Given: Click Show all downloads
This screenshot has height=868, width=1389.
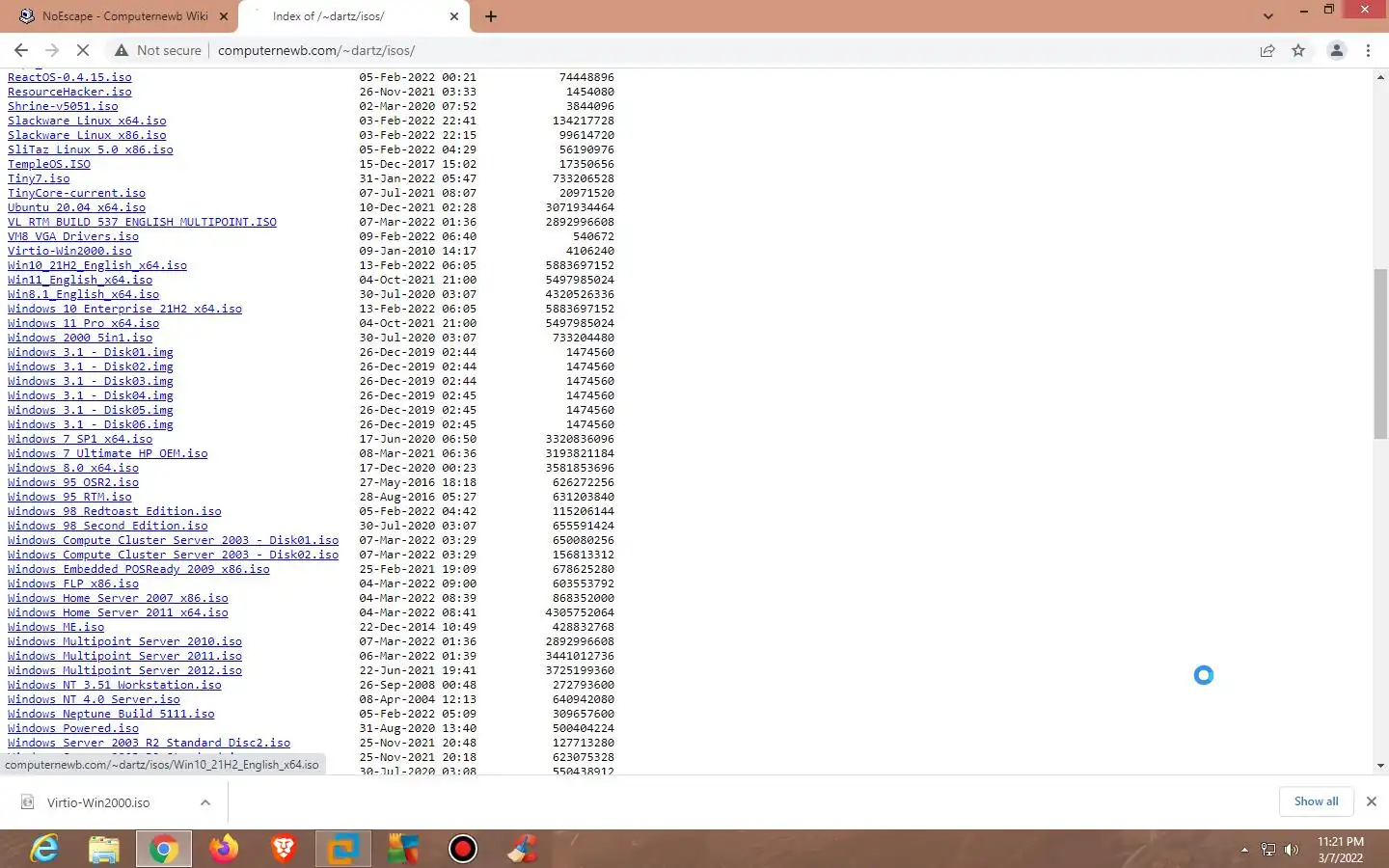Looking at the screenshot, I should click(x=1316, y=801).
